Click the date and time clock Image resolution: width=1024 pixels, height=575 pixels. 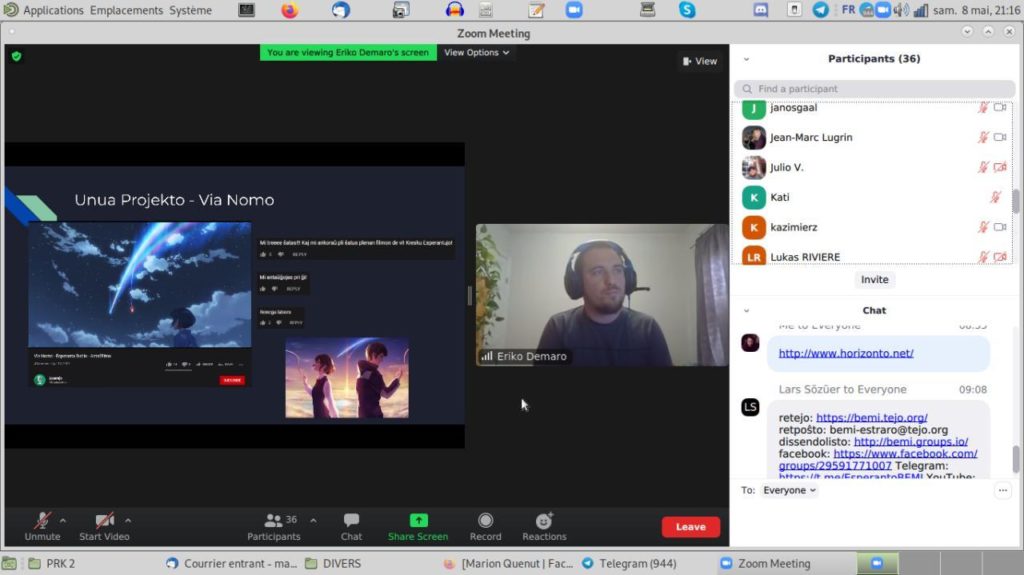[975, 10]
